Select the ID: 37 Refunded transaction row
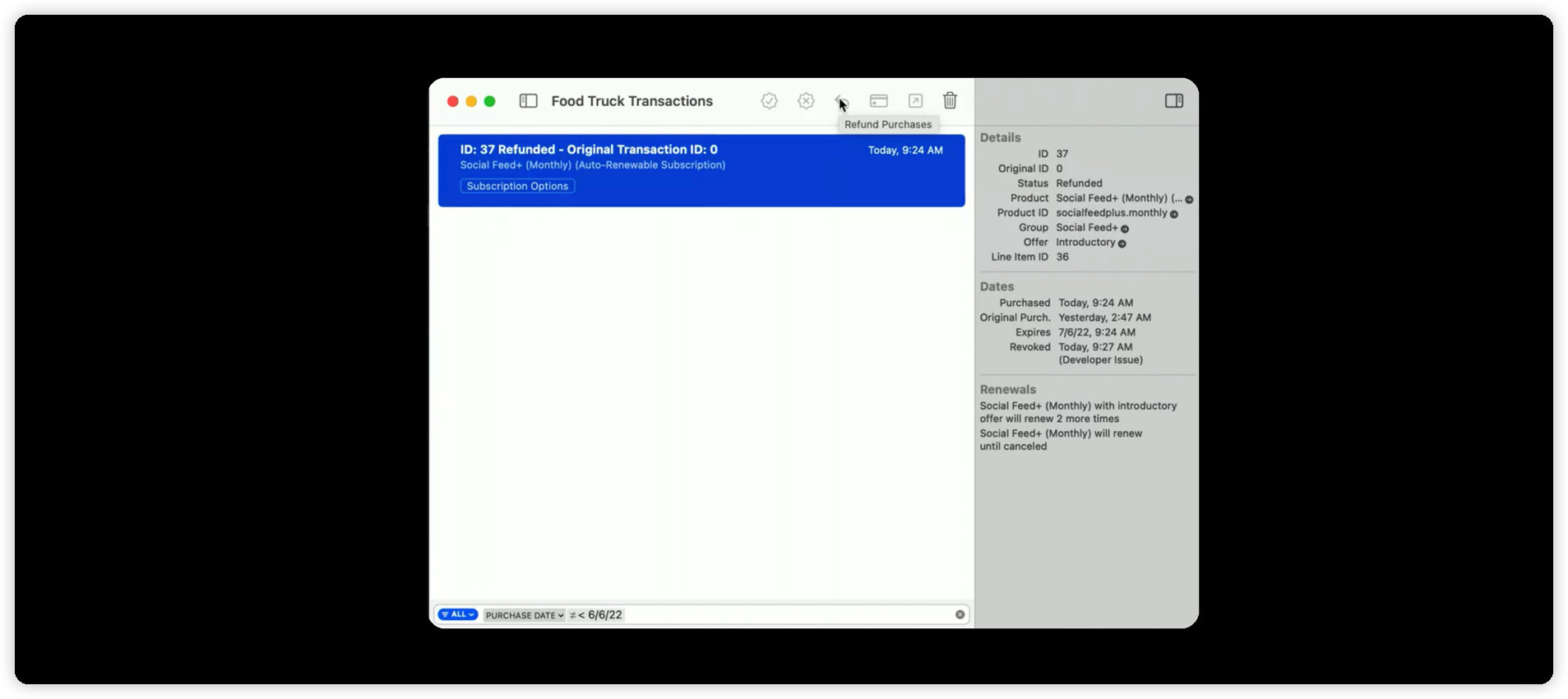This screenshot has width=1568, height=699. click(701, 170)
